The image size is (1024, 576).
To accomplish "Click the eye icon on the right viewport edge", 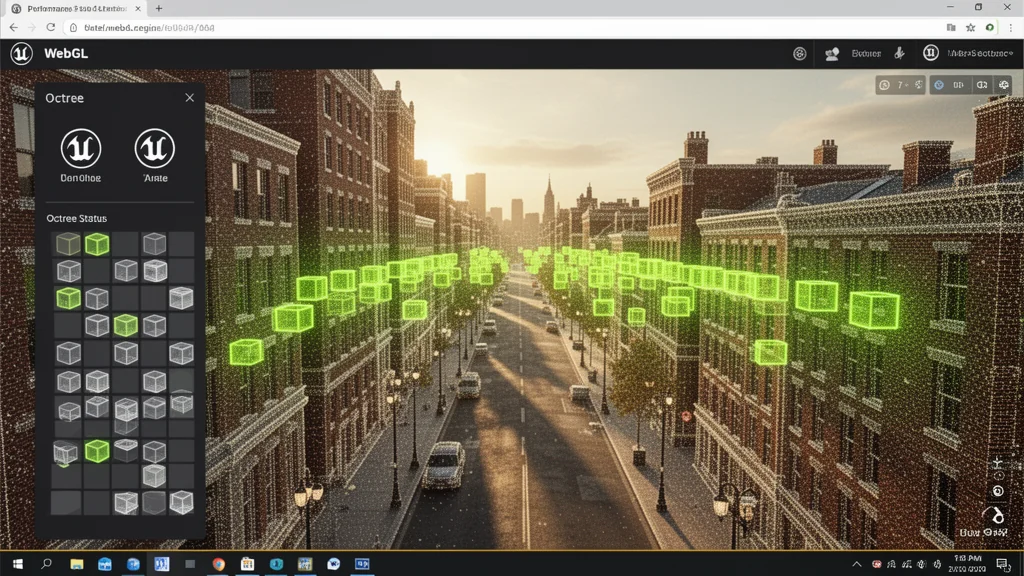I will (x=998, y=476).
